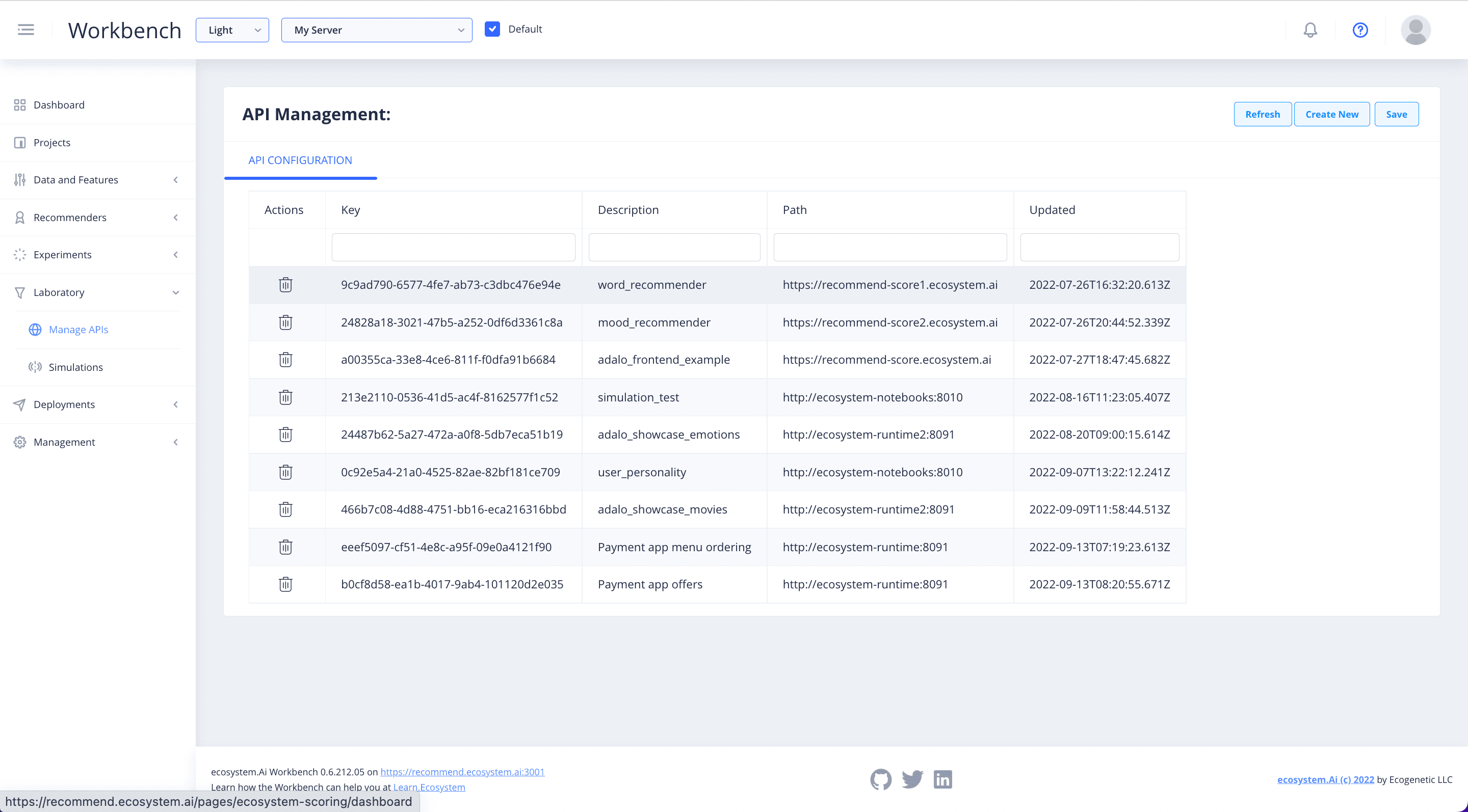Open the Learn.Ecosystem link
The height and width of the screenshot is (812, 1468).
point(429,787)
